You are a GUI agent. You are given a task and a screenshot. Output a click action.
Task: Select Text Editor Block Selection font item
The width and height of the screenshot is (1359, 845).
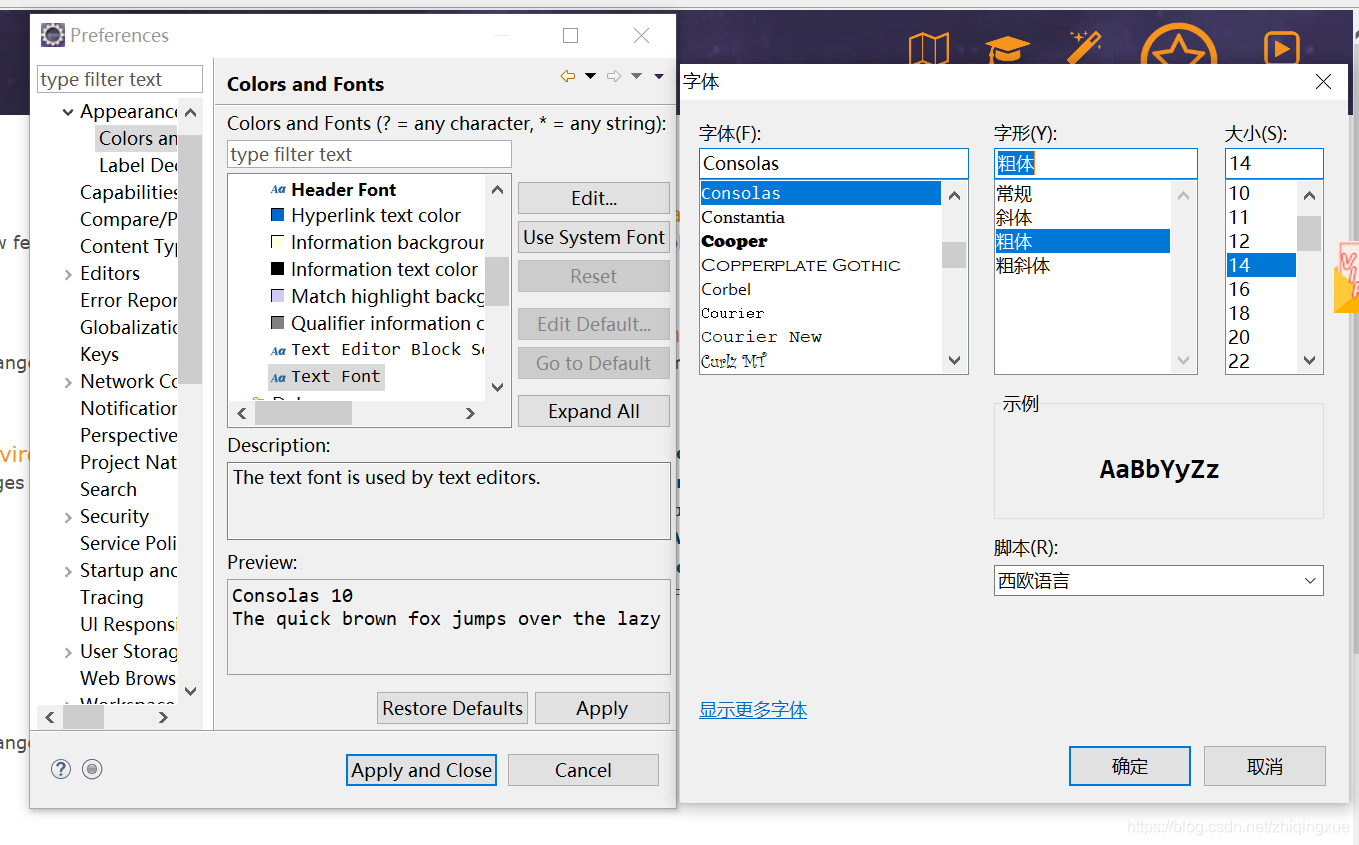pyautogui.click(x=378, y=349)
